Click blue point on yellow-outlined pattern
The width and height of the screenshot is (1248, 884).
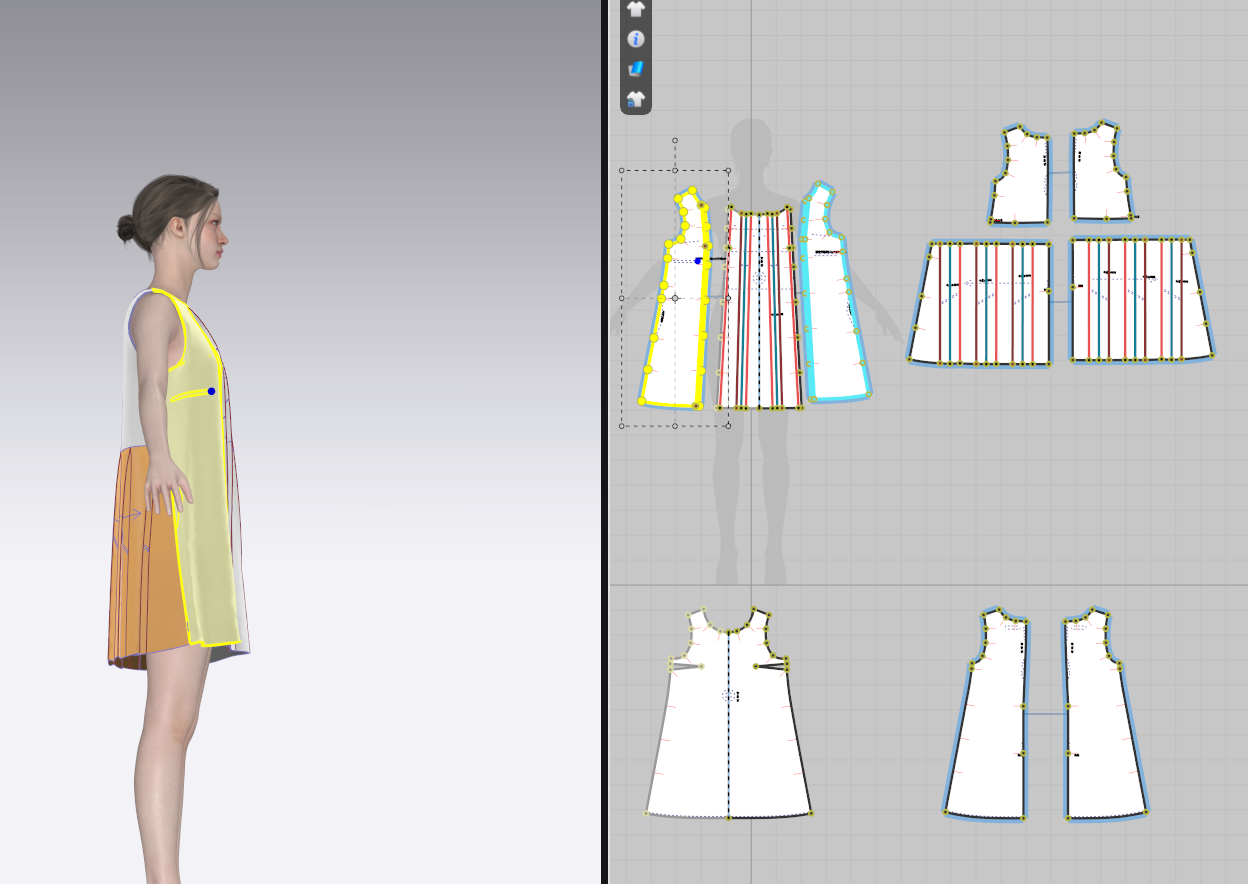pos(698,261)
